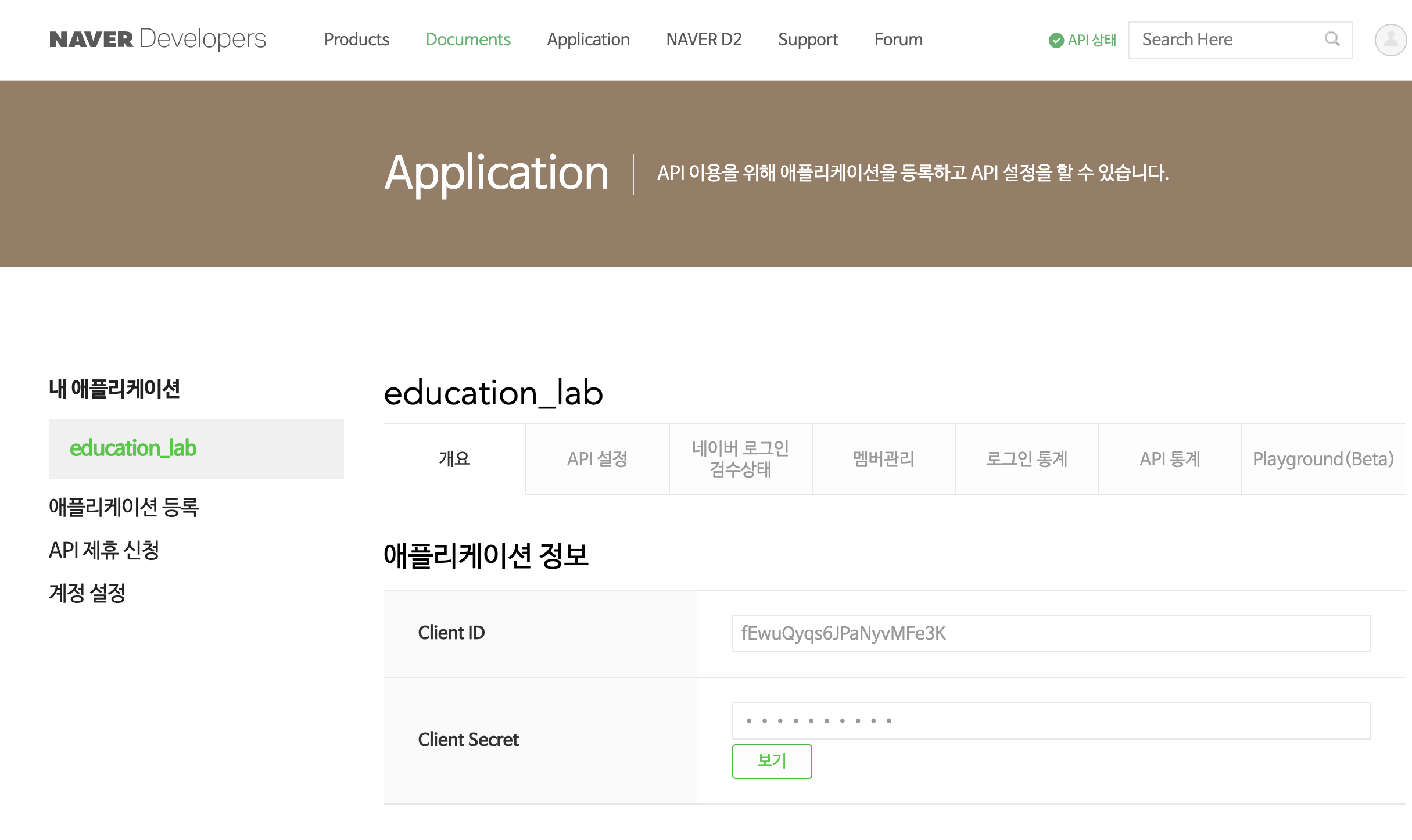Open 애플리케이션 등록 sidebar link
This screenshot has height=840, width=1412.
124,507
